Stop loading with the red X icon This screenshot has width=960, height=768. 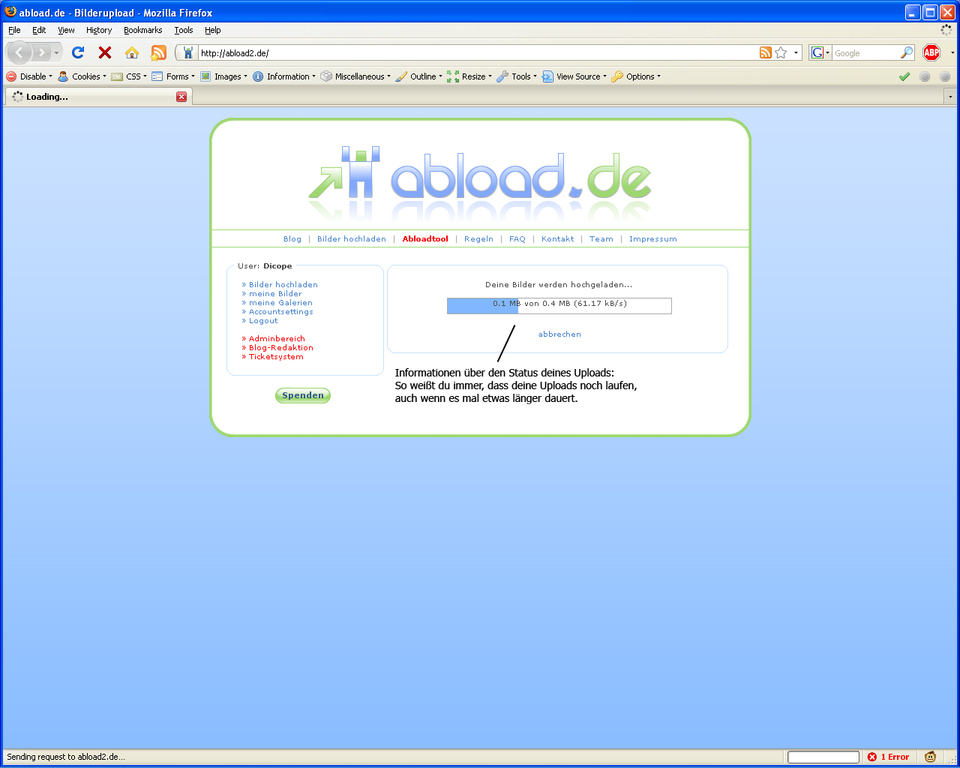tap(105, 53)
